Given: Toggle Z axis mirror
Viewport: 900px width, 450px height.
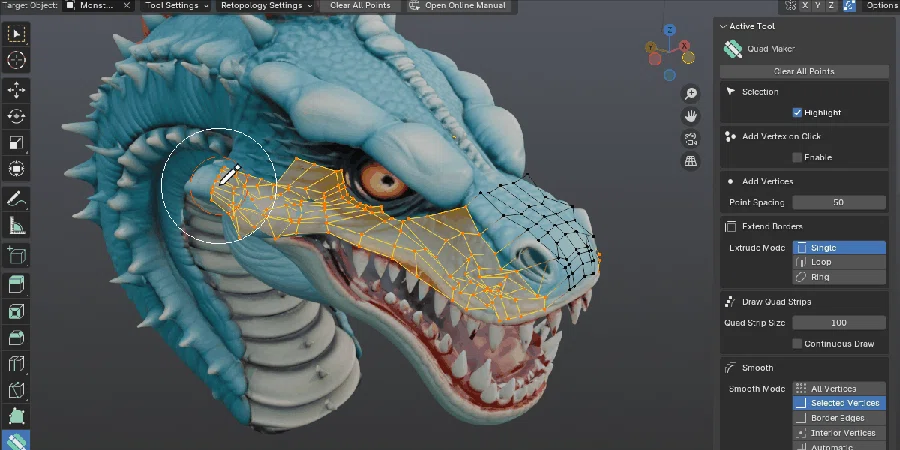Looking at the screenshot, I should [831, 5].
